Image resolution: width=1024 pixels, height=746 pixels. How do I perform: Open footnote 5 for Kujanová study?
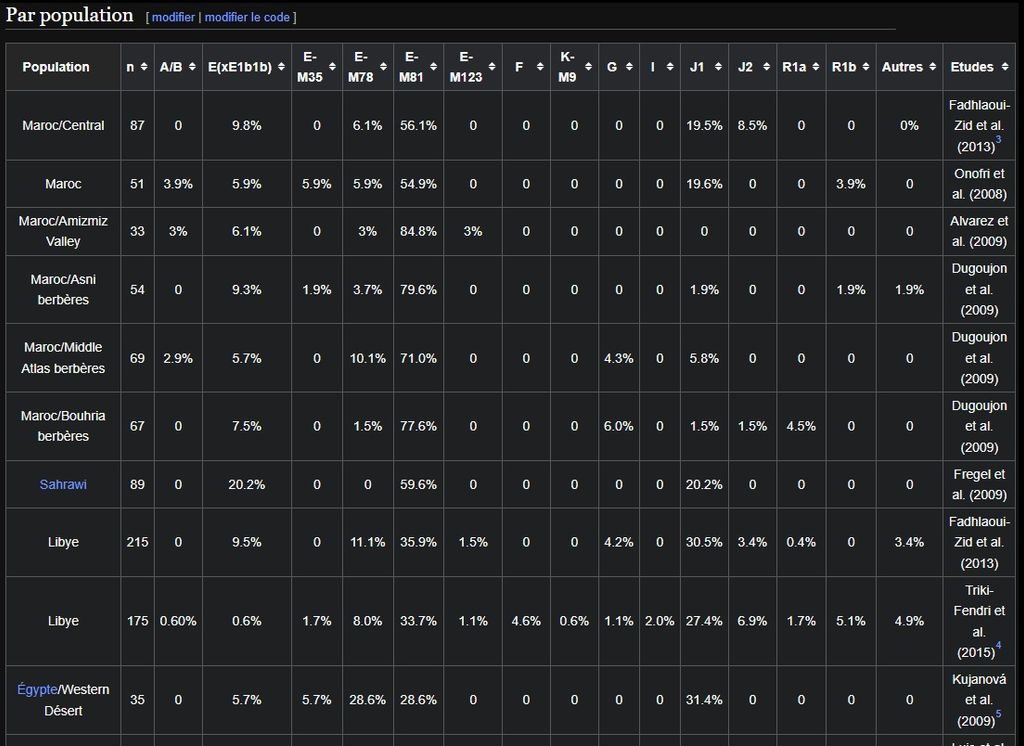(998, 714)
